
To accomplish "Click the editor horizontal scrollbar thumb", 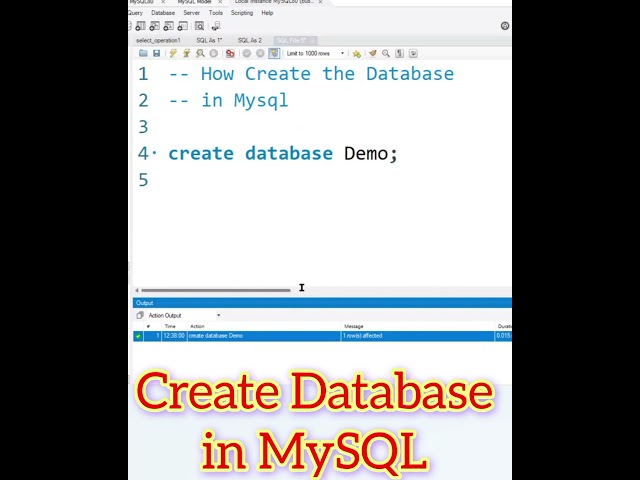I will [x=216, y=290].
